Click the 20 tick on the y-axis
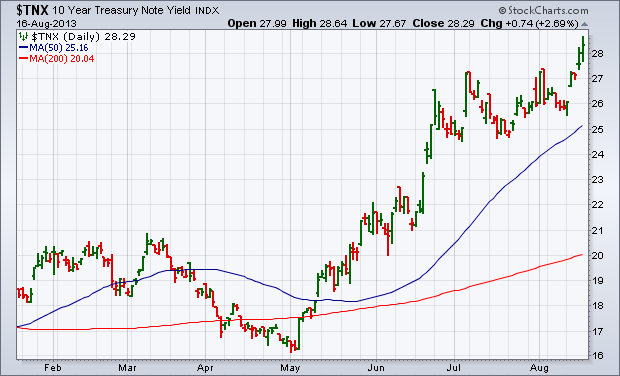This screenshot has height=376, width=620. click(x=598, y=256)
